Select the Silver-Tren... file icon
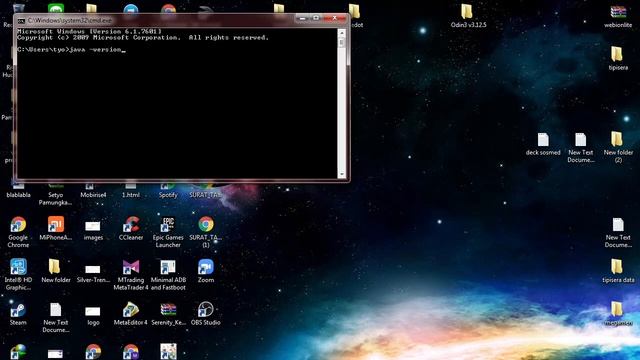This screenshot has width=640, height=360. pos(93,273)
